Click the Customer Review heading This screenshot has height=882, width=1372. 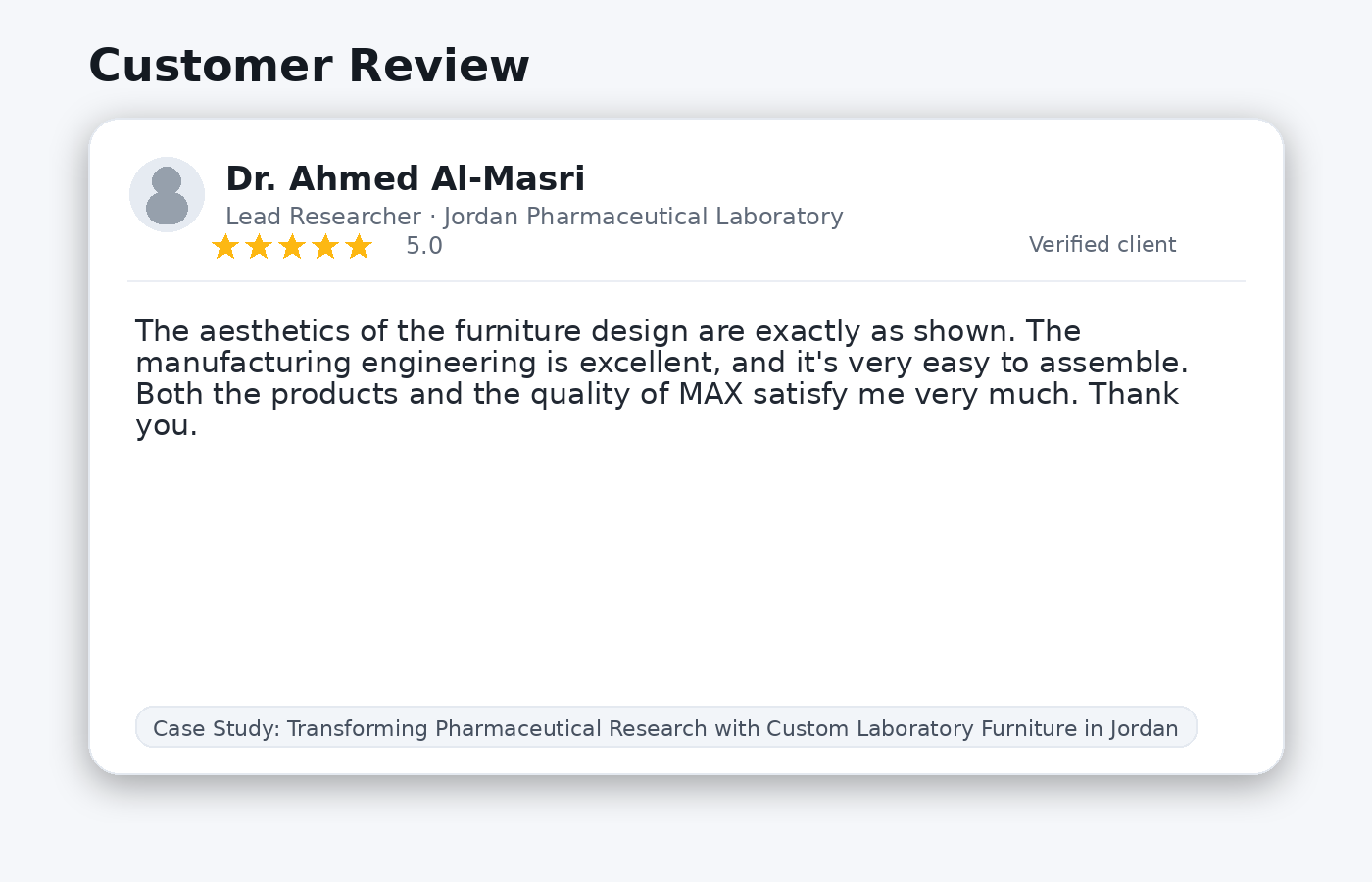309,65
